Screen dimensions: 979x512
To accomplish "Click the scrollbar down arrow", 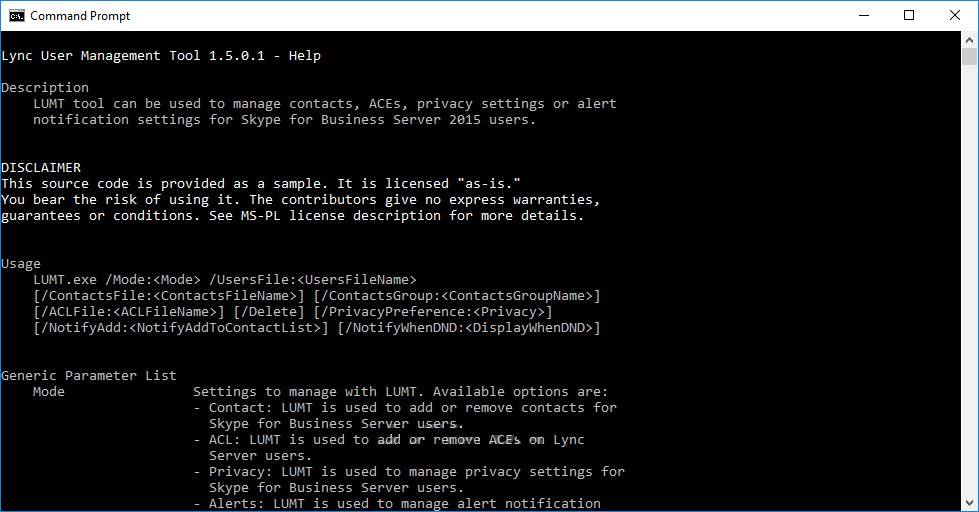I will tap(969, 503).
